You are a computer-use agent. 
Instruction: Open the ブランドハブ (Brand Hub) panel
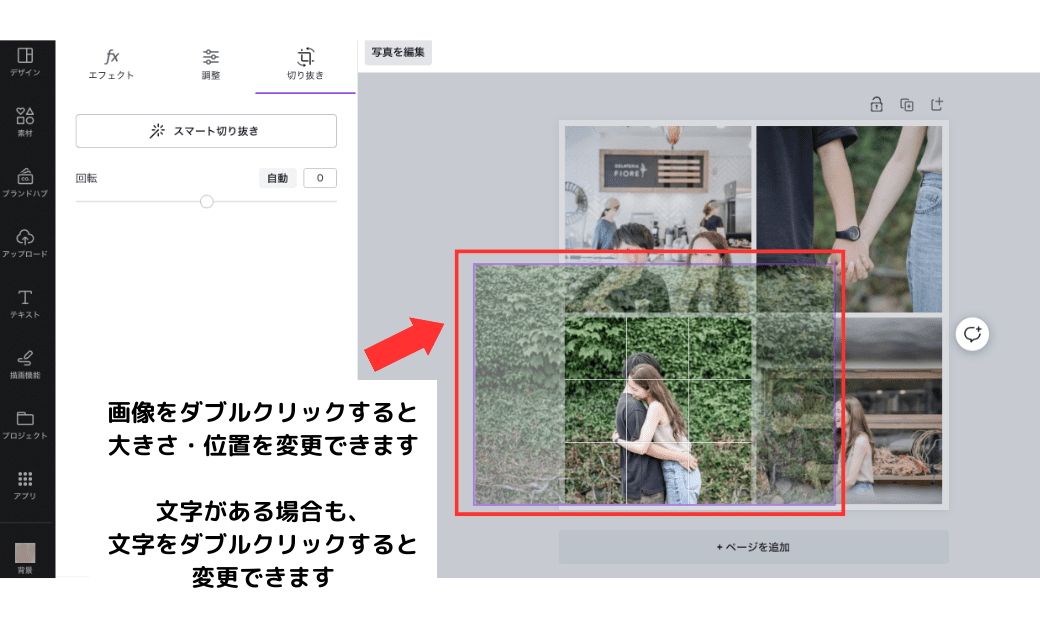point(26,182)
